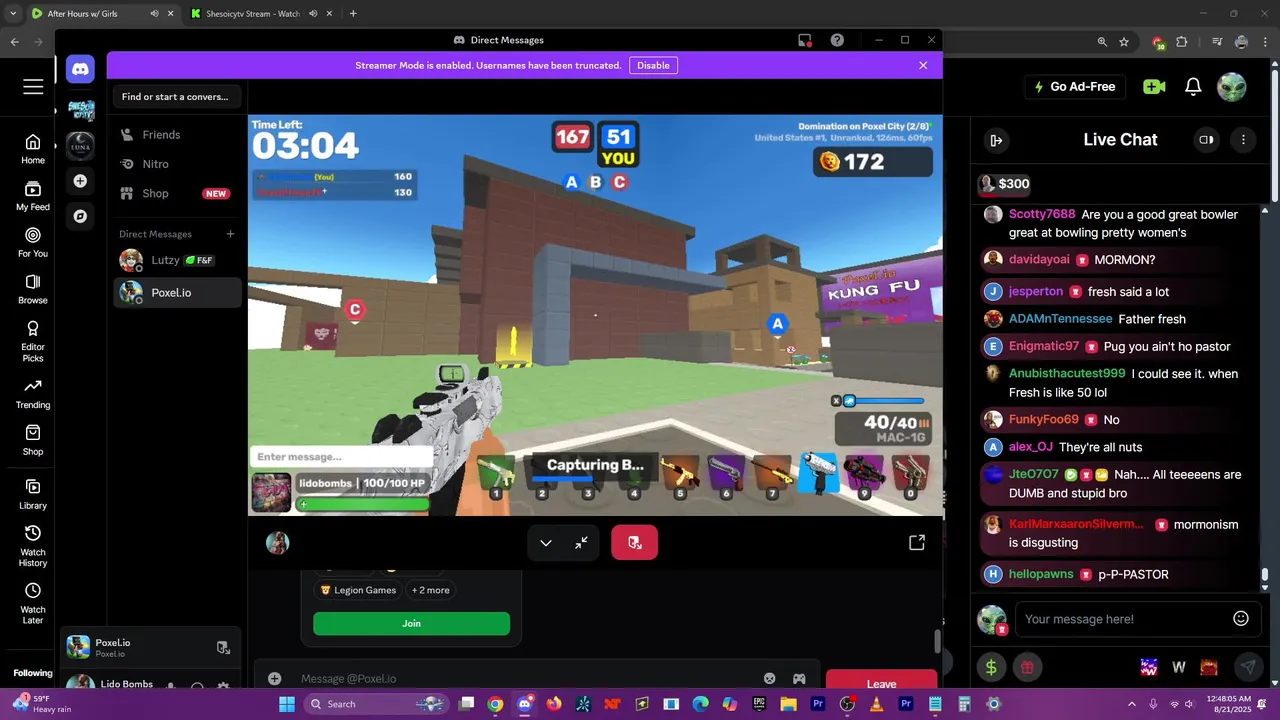Screen dimensions: 1280x720
Task: Toggle the microphone mute in Discord
Action: pyautogui.click(x=171, y=687)
